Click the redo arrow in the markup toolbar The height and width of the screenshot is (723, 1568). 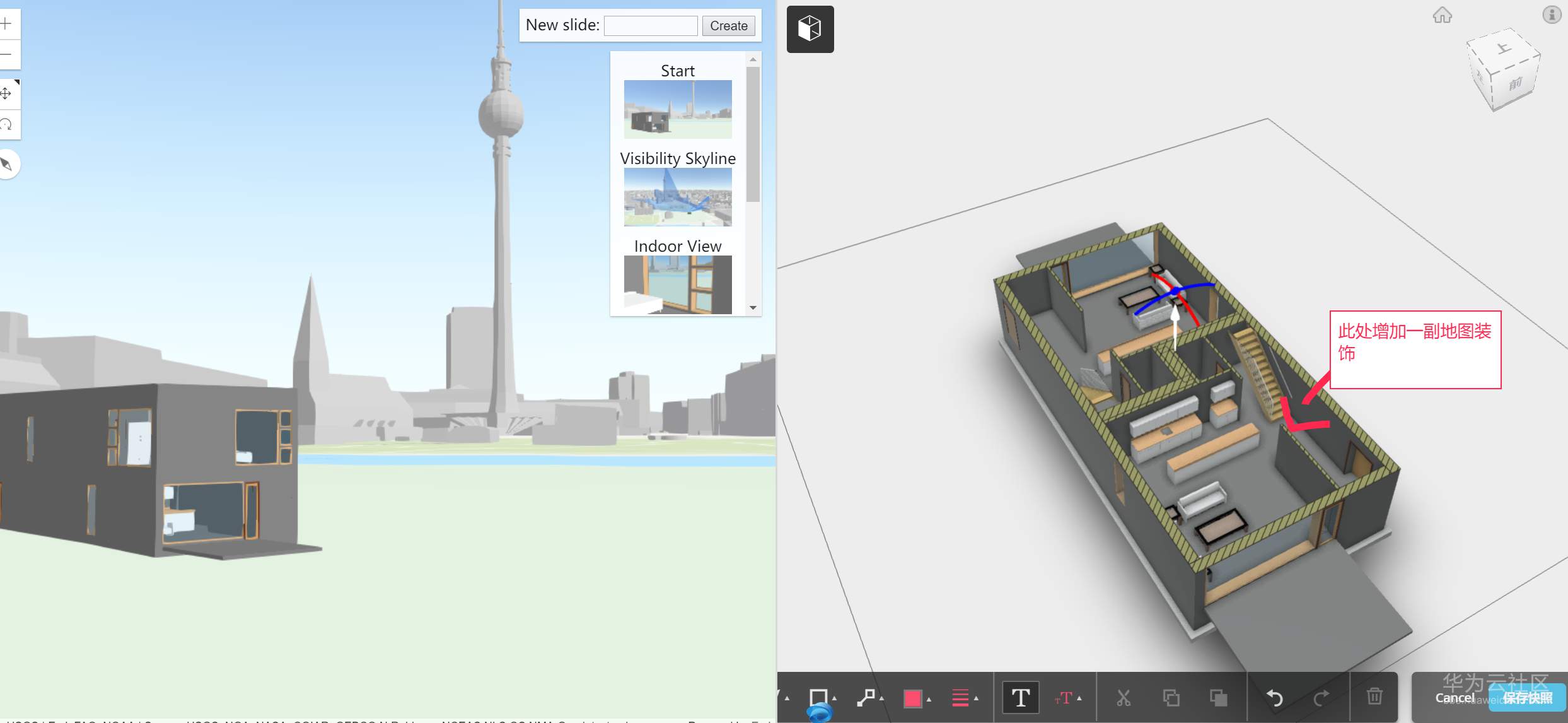1321,697
